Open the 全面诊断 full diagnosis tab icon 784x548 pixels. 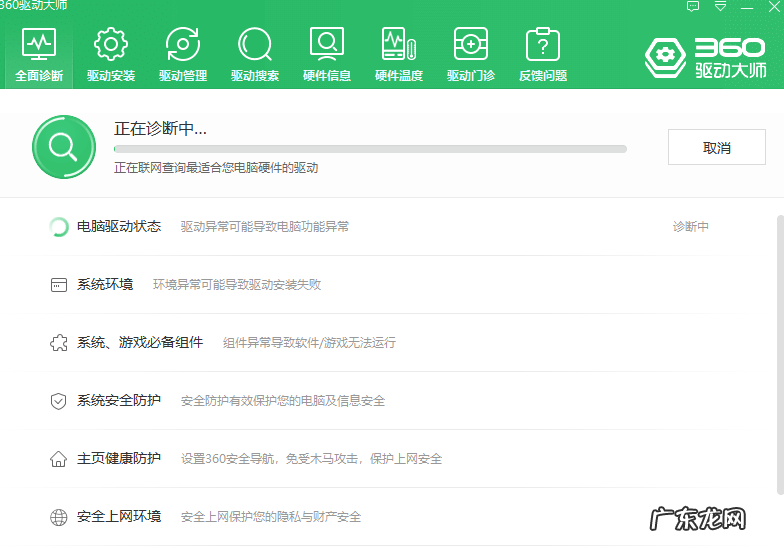(x=39, y=44)
